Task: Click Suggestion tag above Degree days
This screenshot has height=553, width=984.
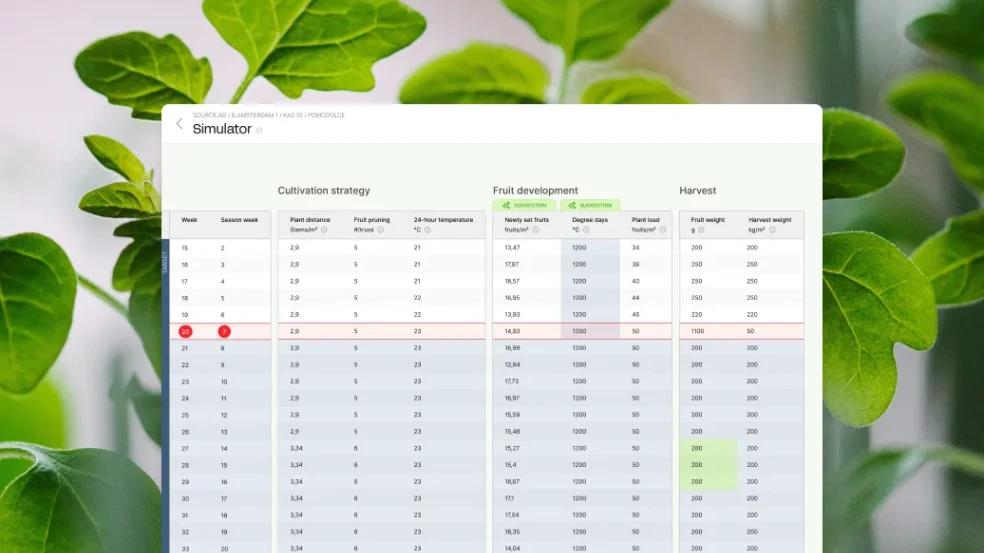Action: (589, 205)
